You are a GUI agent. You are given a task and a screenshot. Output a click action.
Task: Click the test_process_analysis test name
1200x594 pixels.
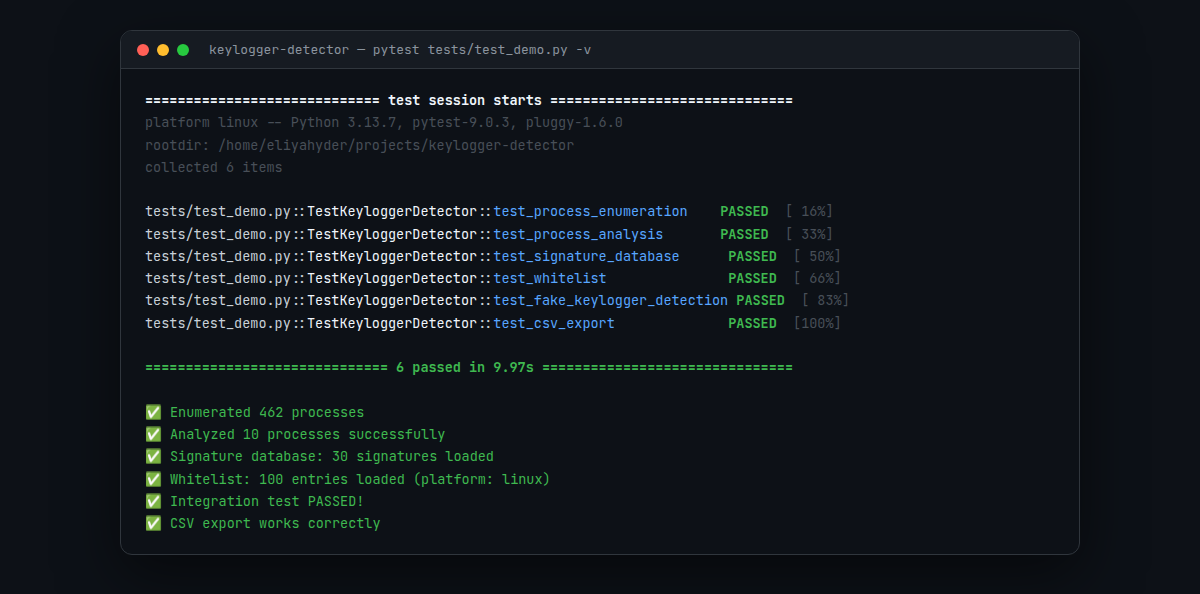coord(578,234)
